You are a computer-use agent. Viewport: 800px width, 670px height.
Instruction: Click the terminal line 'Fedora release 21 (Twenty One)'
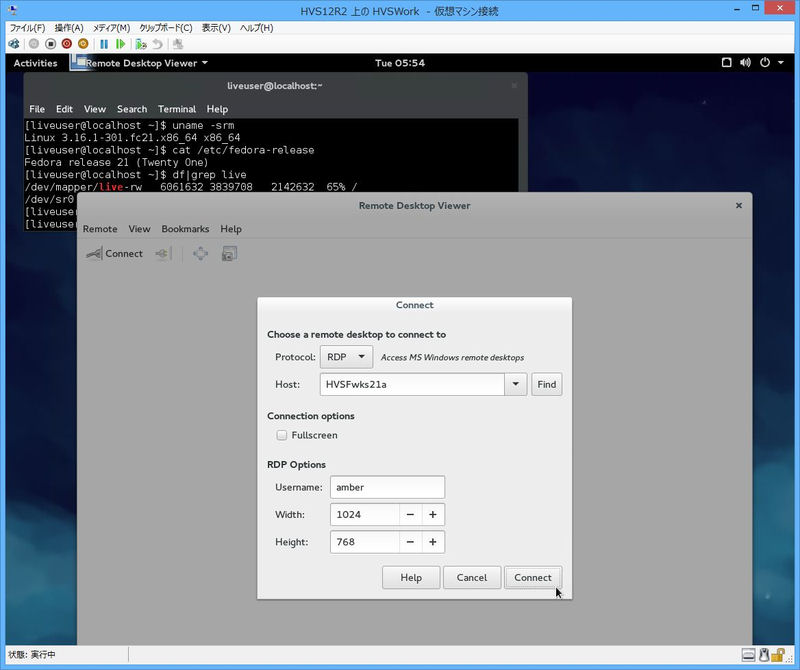116,162
